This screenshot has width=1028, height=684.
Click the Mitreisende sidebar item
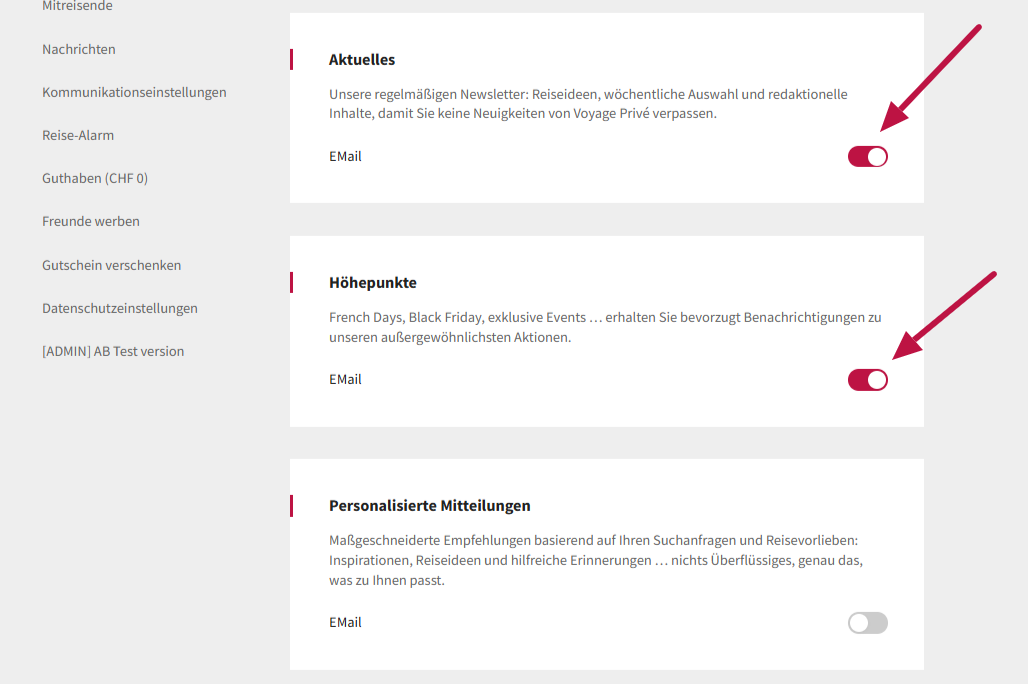(77, 7)
